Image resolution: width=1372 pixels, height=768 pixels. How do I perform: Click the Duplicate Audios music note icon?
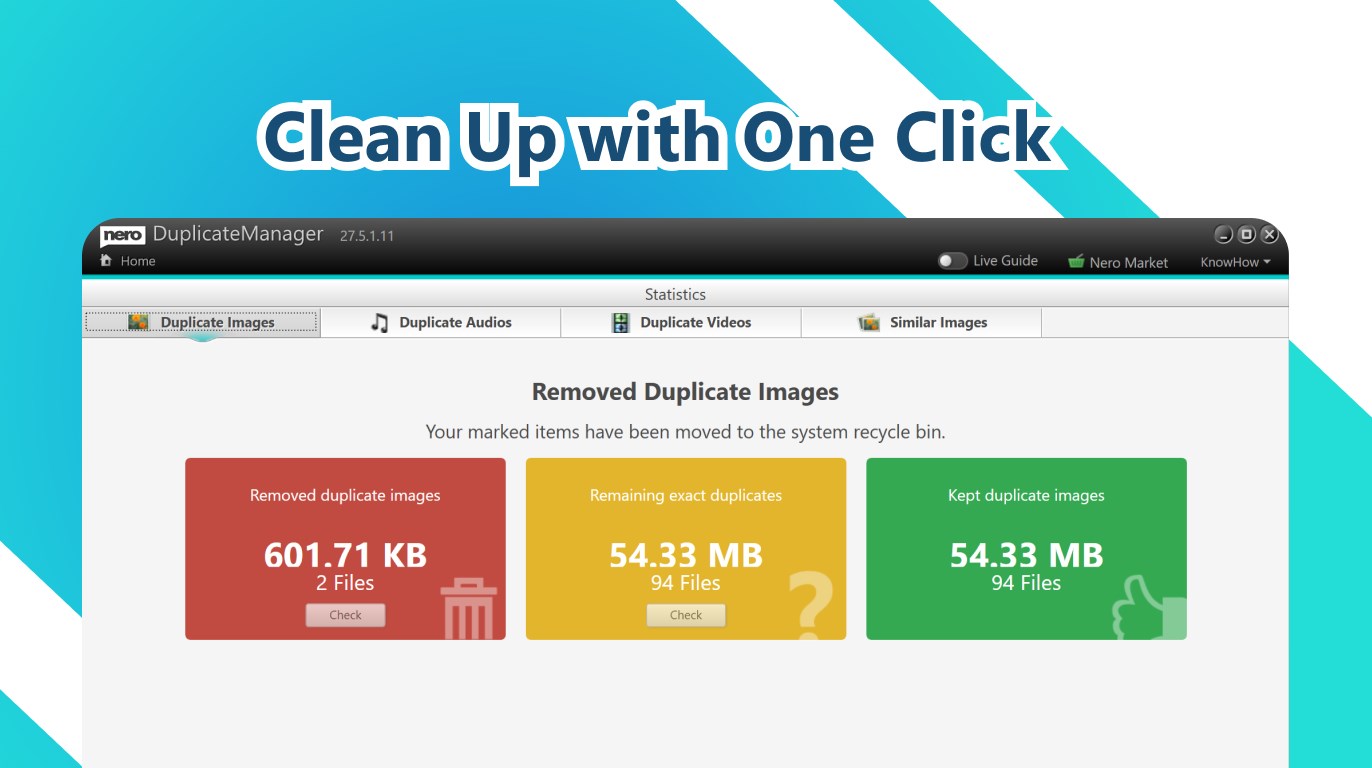[379, 322]
